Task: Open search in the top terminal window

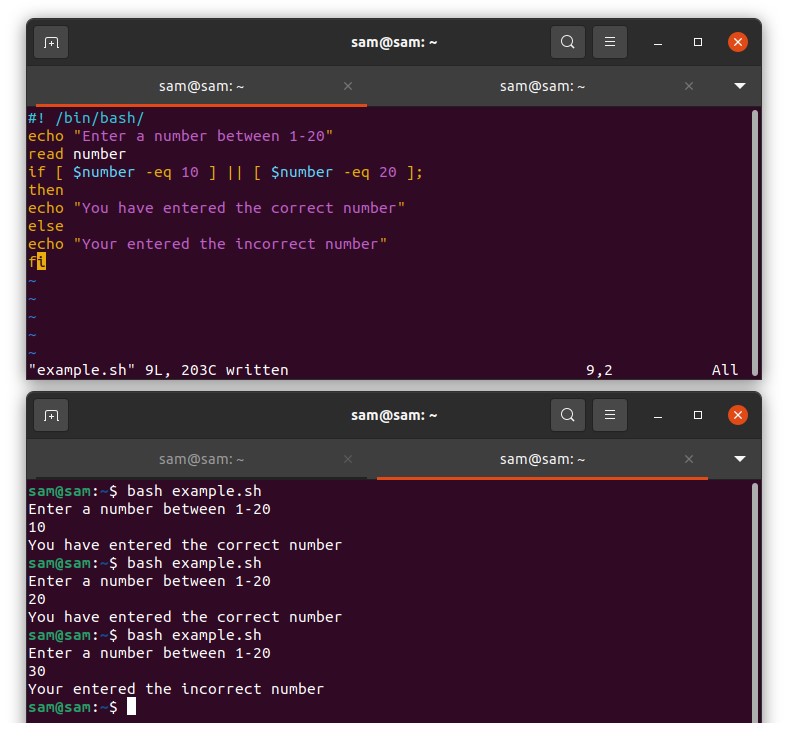Action: click(x=567, y=42)
